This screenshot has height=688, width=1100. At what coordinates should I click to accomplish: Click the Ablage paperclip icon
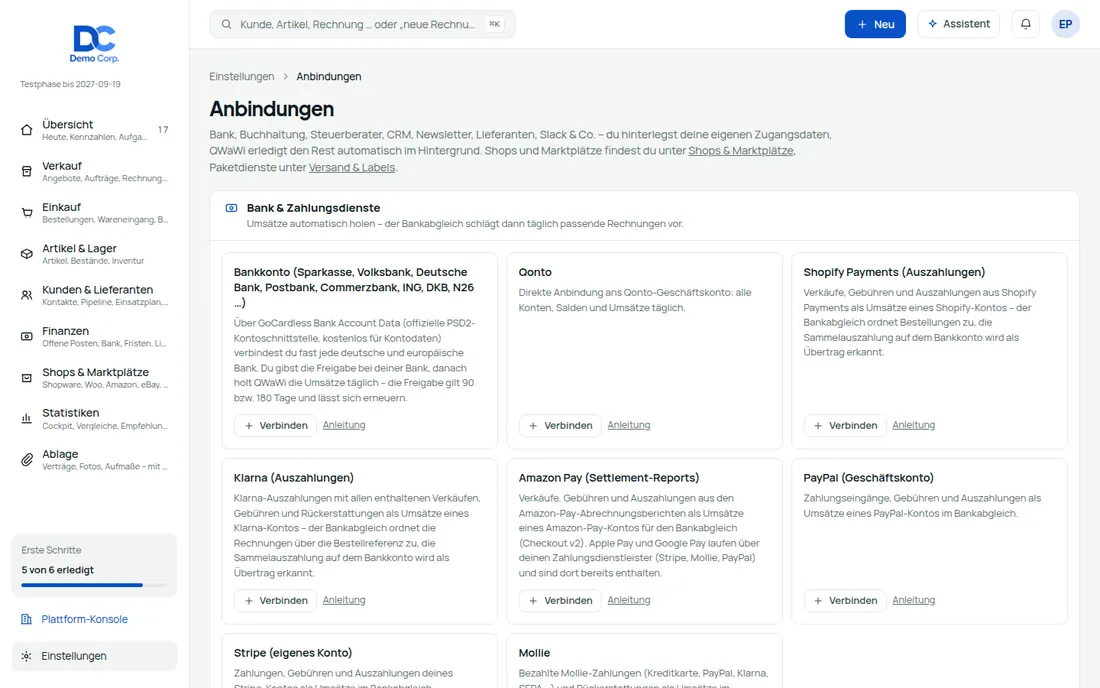click(x=27, y=460)
